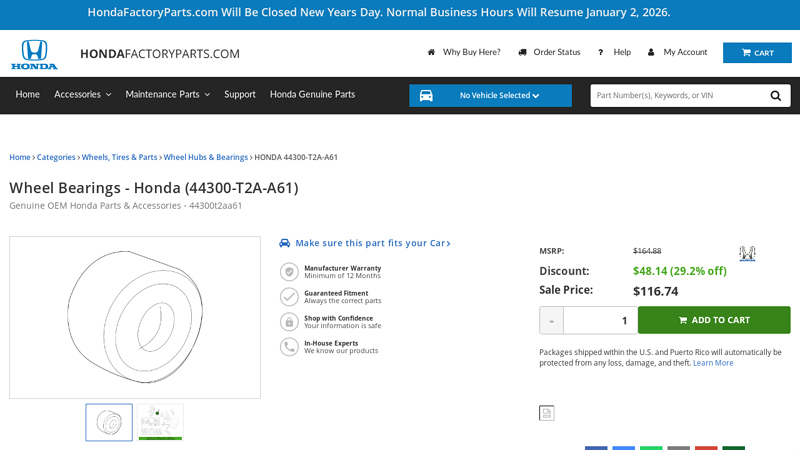800x450 pixels.
Task: Click the small document icon below shipping note
Action: [x=546, y=413]
